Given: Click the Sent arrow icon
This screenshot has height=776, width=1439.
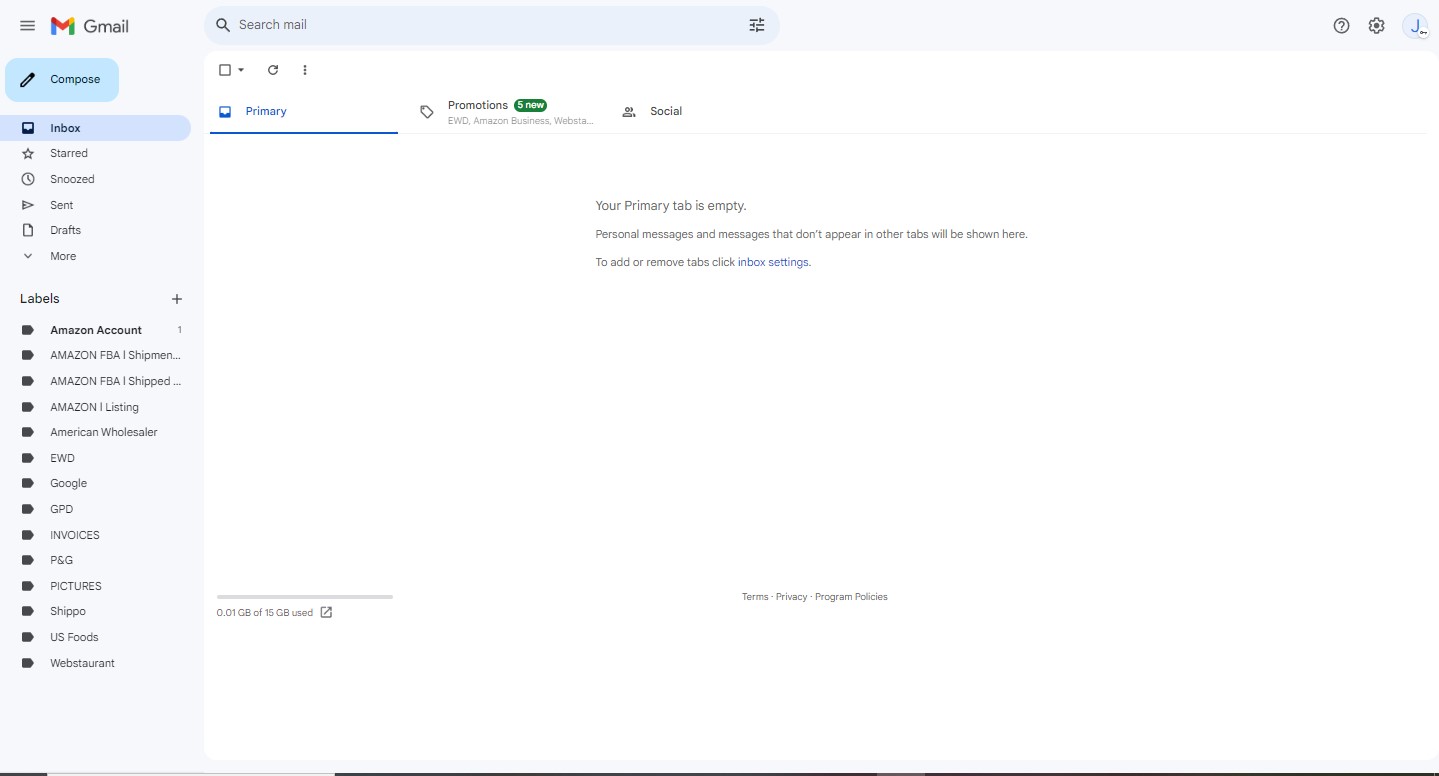Looking at the screenshot, I should click(x=28, y=205).
